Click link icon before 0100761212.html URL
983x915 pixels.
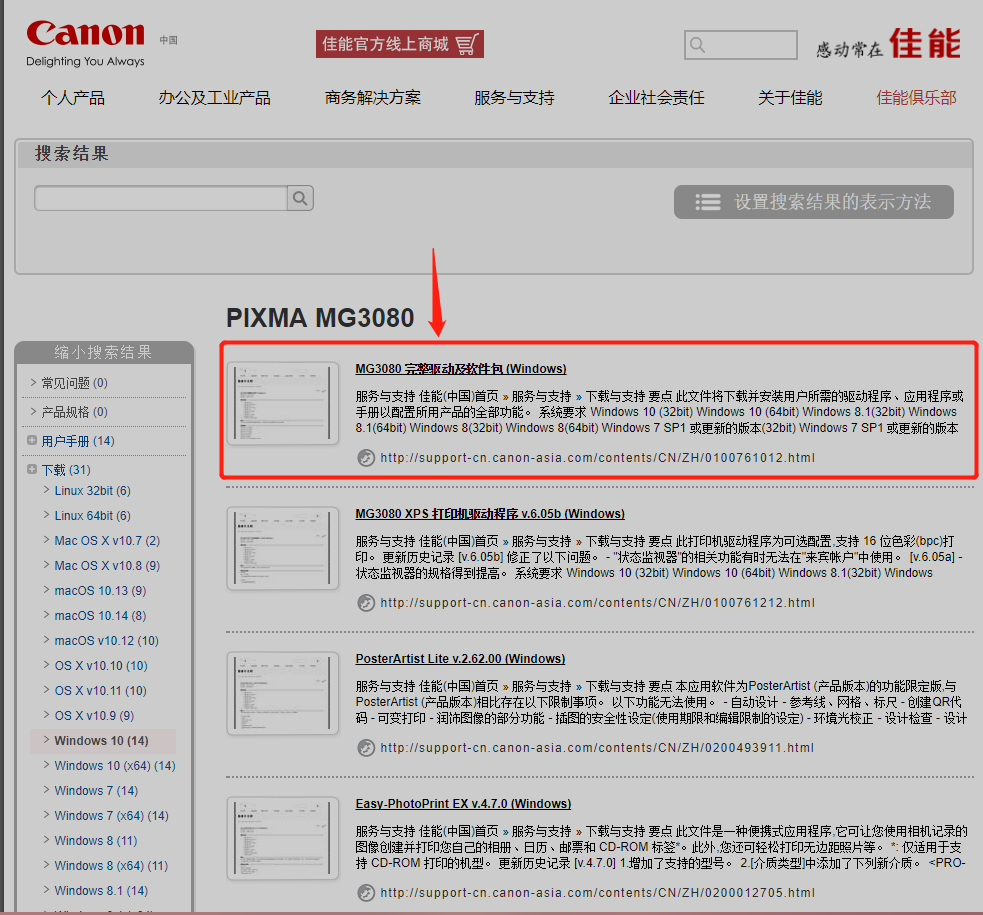(x=366, y=603)
